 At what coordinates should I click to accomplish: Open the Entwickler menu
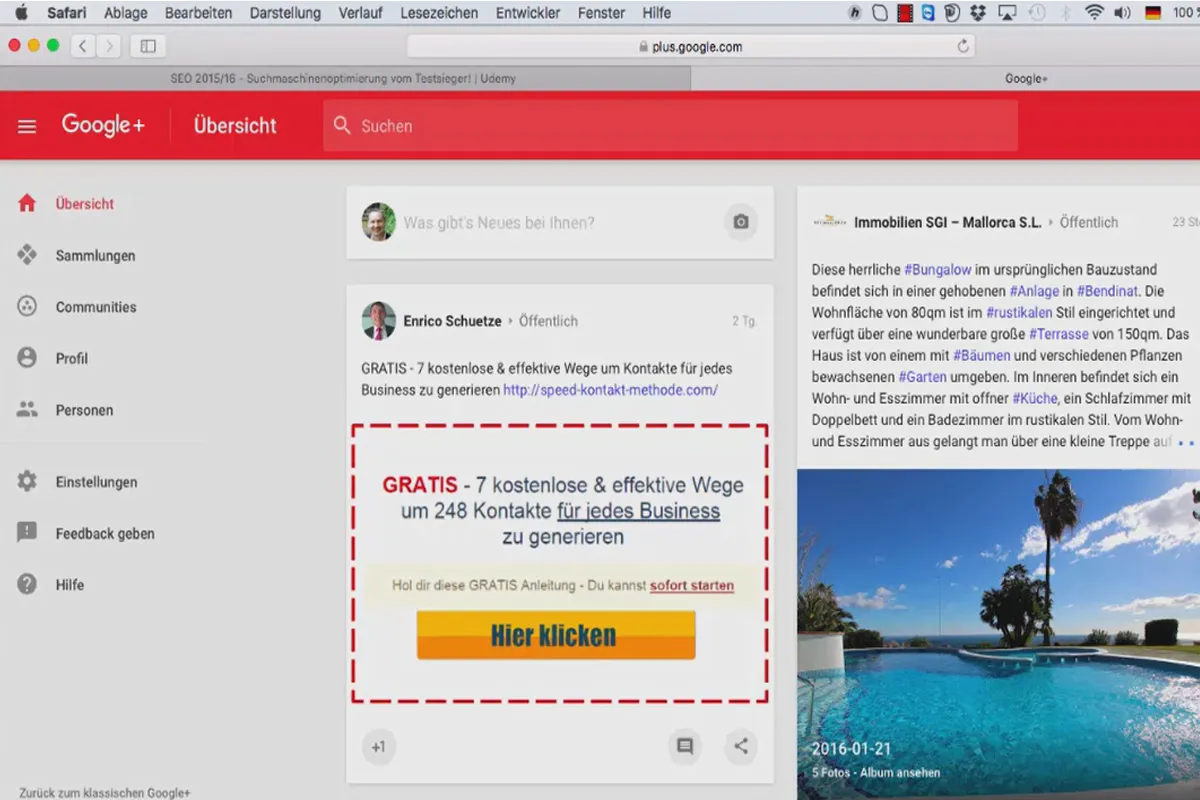point(528,13)
